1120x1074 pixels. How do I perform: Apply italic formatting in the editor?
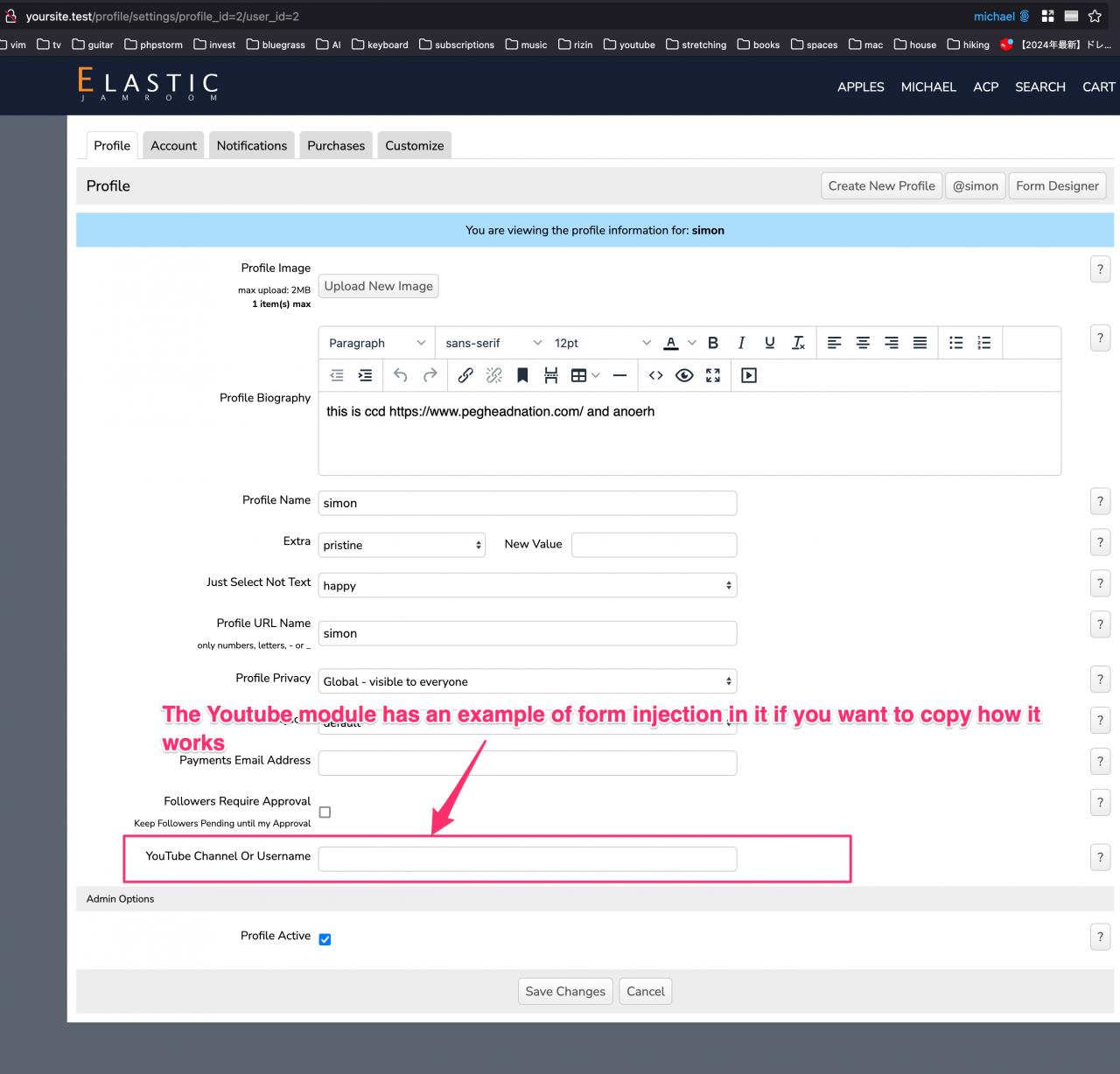point(741,343)
